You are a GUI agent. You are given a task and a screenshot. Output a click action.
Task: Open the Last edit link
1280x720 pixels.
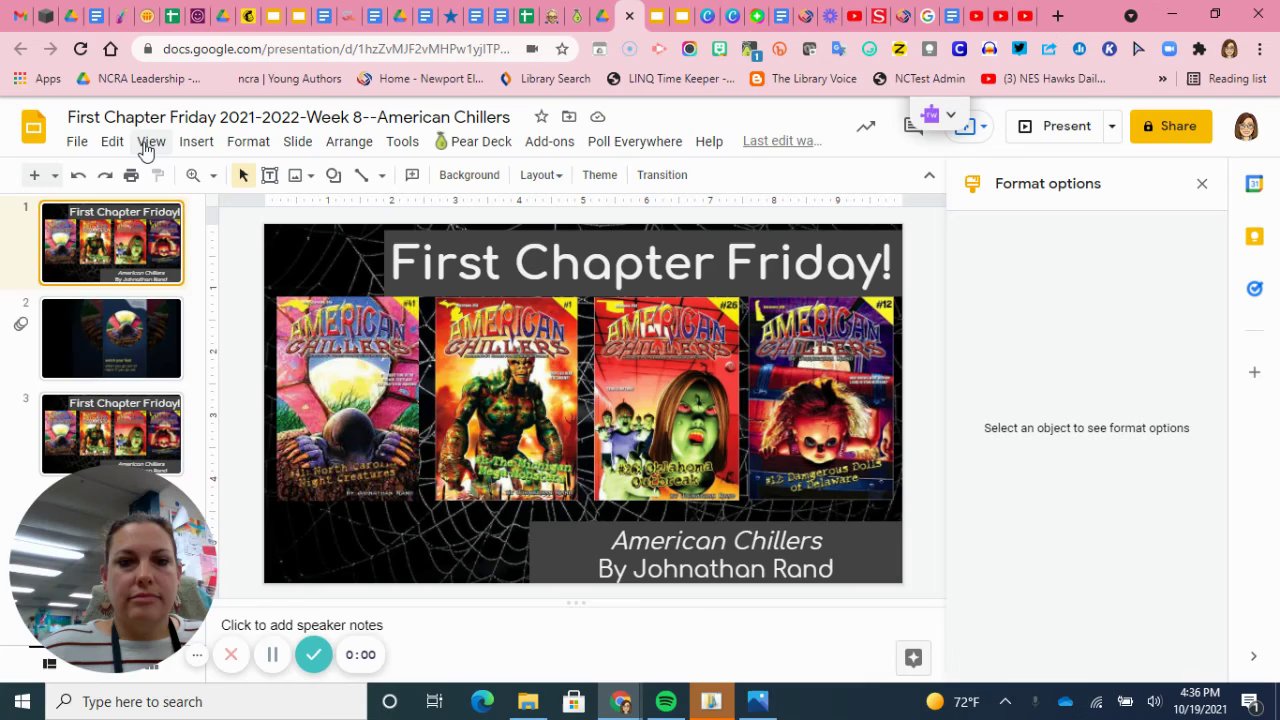point(782,141)
